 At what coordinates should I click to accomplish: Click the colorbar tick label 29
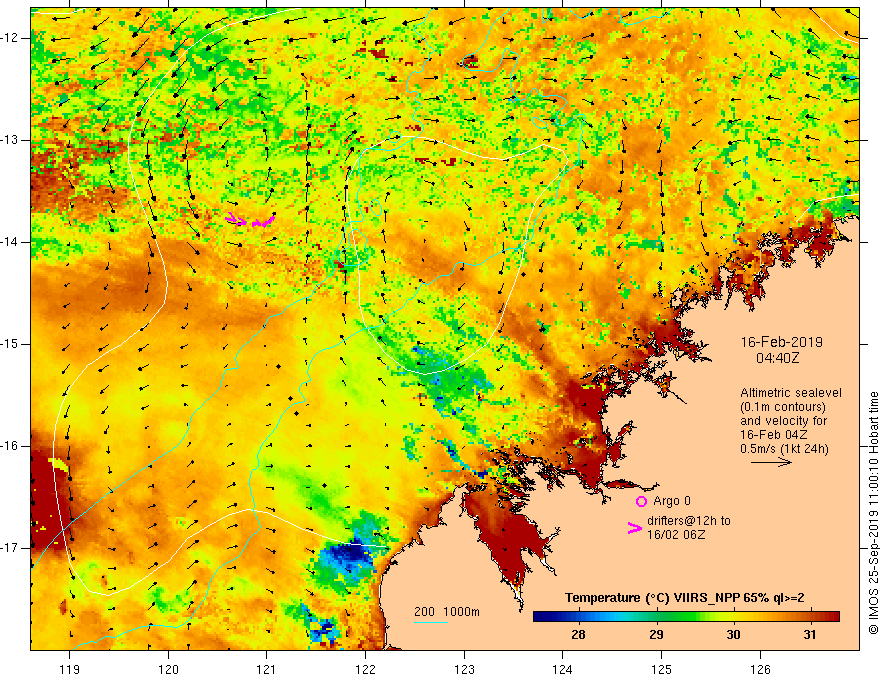(x=656, y=635)
